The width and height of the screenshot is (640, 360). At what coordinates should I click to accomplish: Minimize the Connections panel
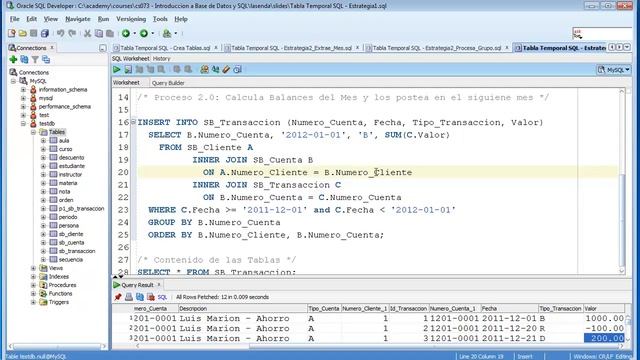pyautogui.click(x=102, y=48)
